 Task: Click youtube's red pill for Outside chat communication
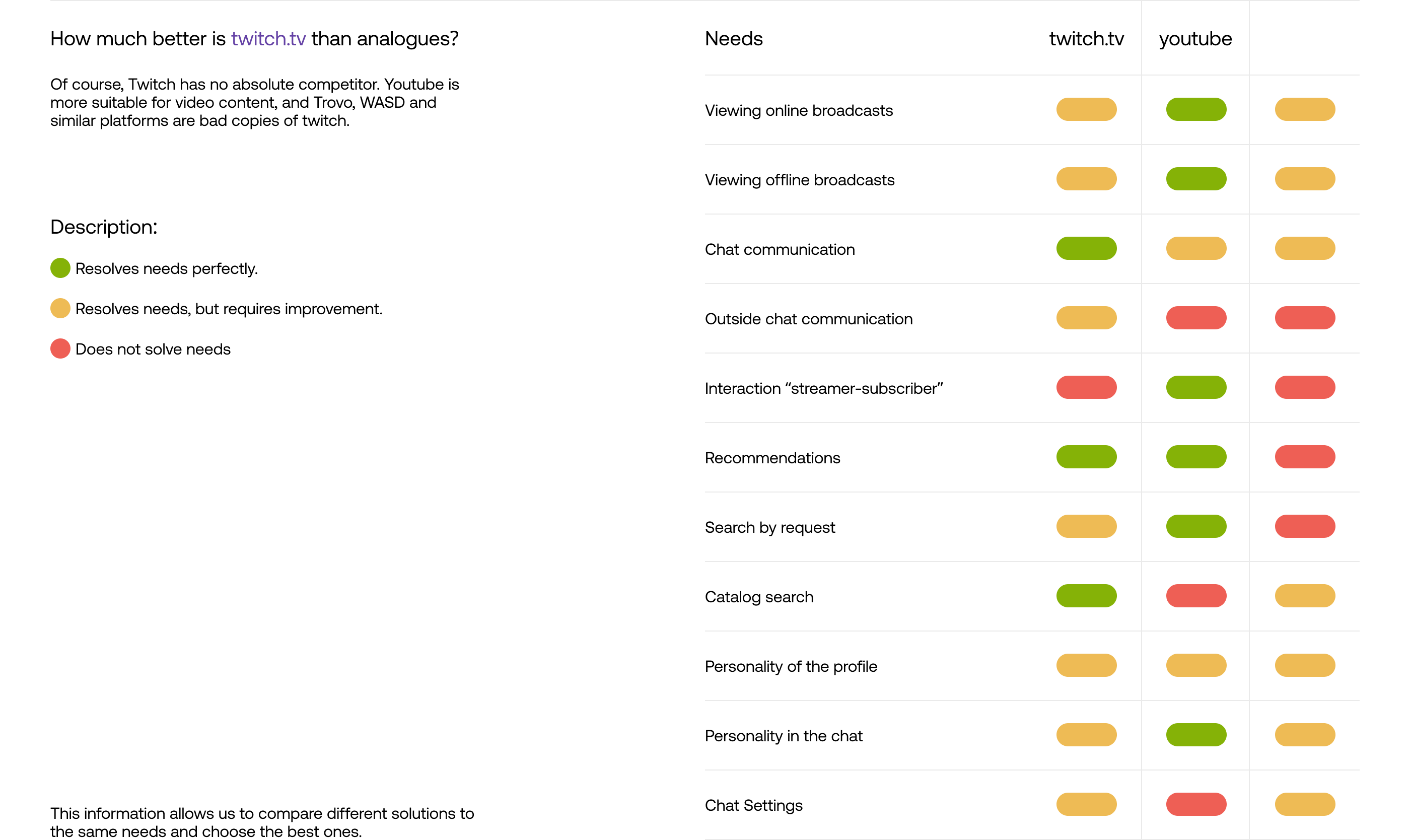coord(1195,318)
